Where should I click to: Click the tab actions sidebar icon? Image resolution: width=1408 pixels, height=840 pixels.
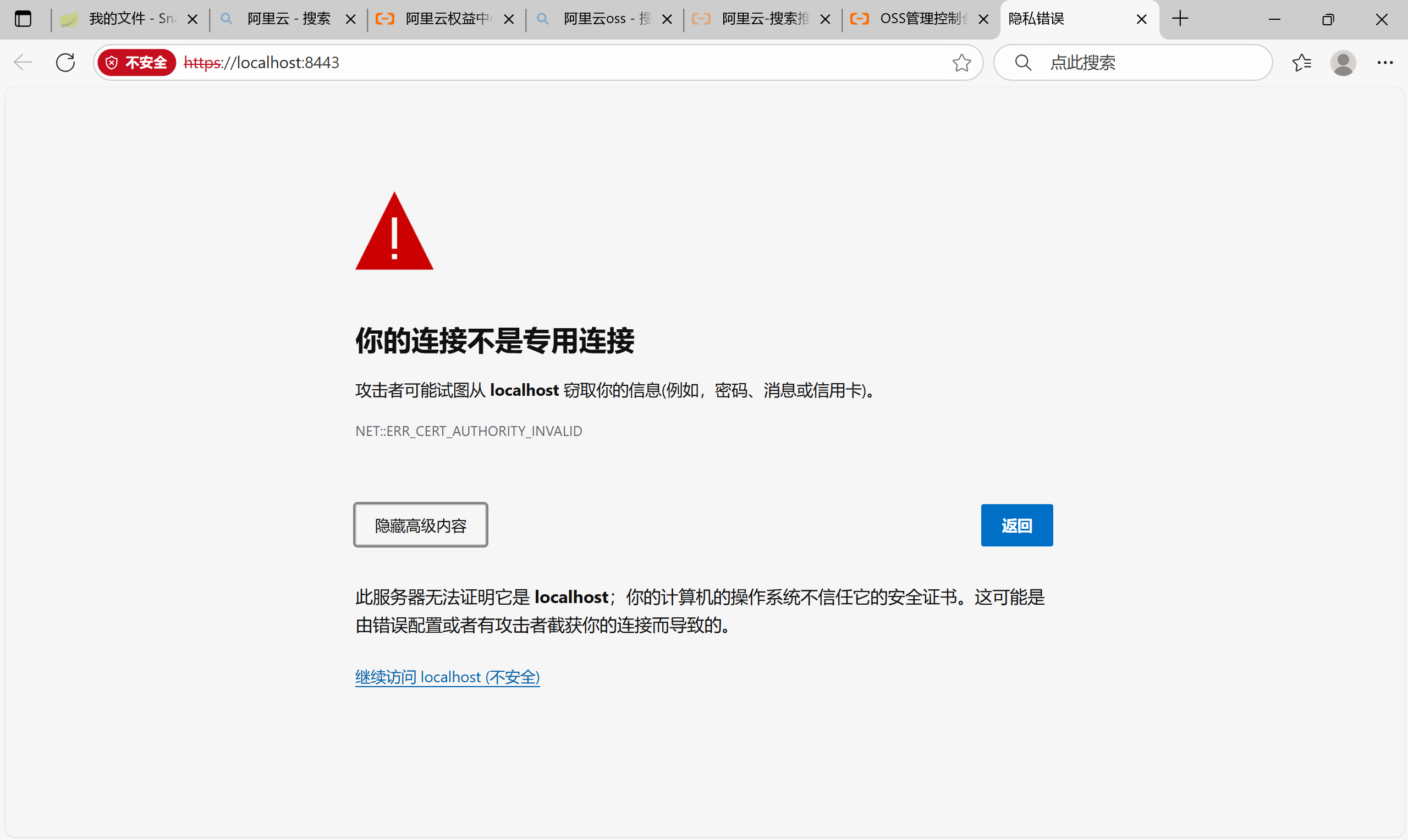[23, 19]
